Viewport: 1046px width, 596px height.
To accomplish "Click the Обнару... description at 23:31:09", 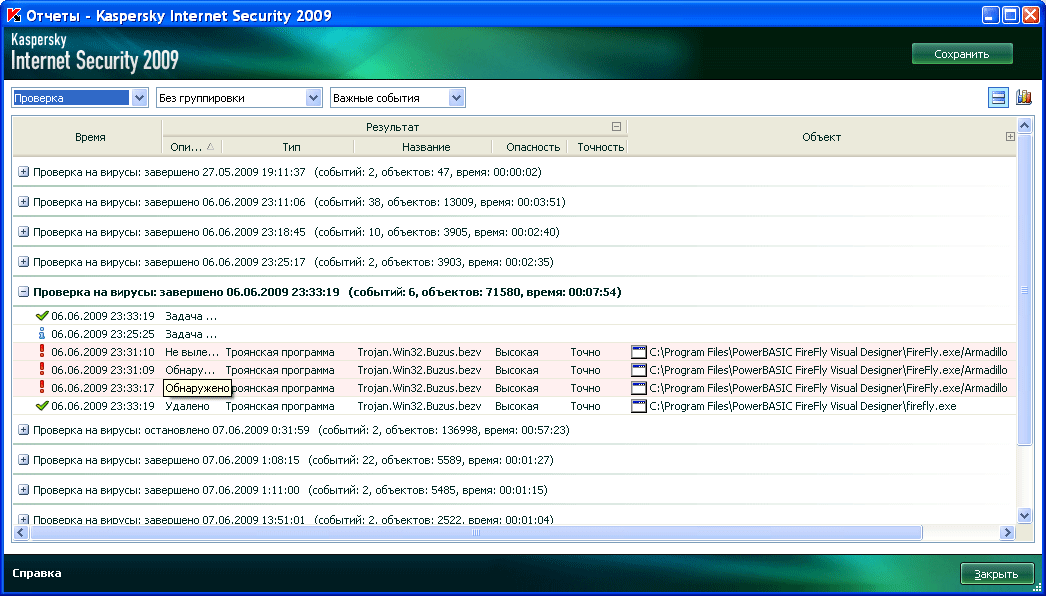I will point(191,370).
